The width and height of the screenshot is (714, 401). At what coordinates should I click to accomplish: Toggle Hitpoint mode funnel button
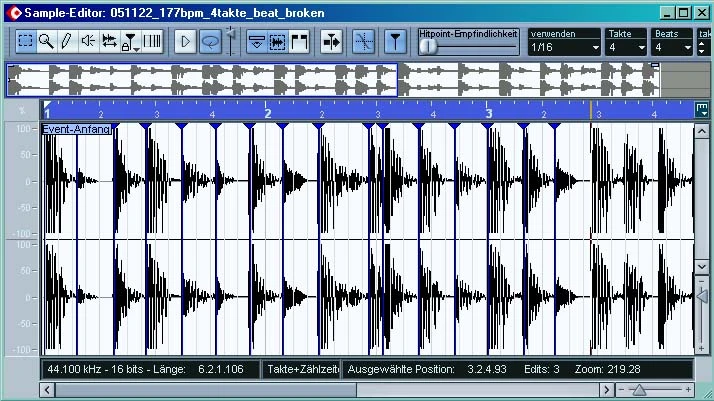point(395,42)
